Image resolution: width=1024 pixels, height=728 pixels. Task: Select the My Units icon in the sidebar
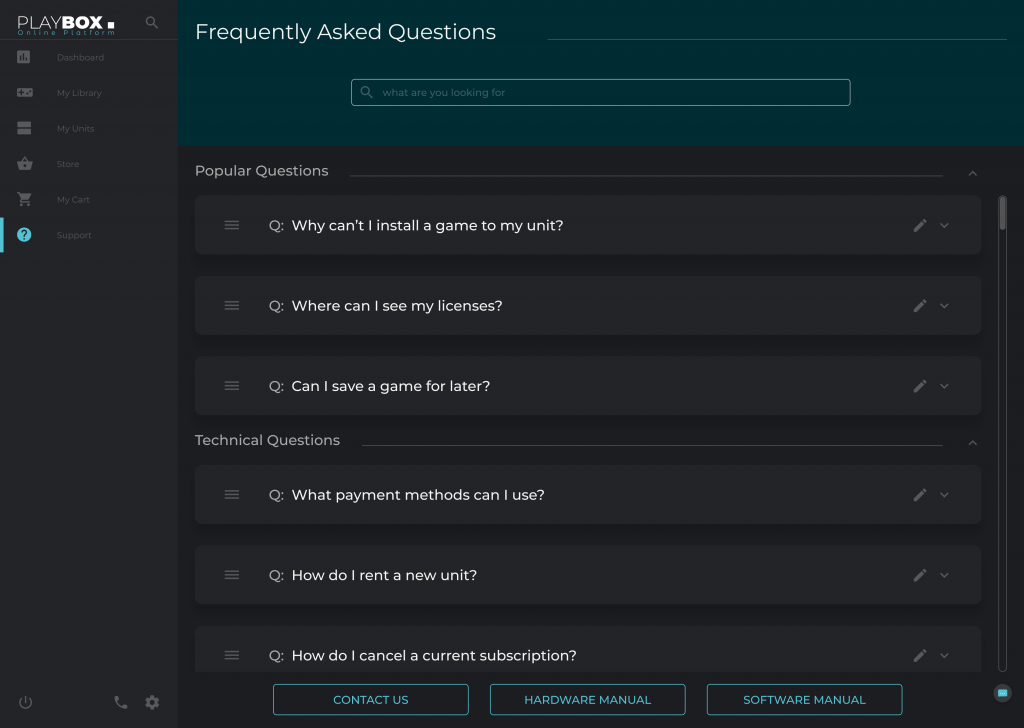tap(24, 128)
